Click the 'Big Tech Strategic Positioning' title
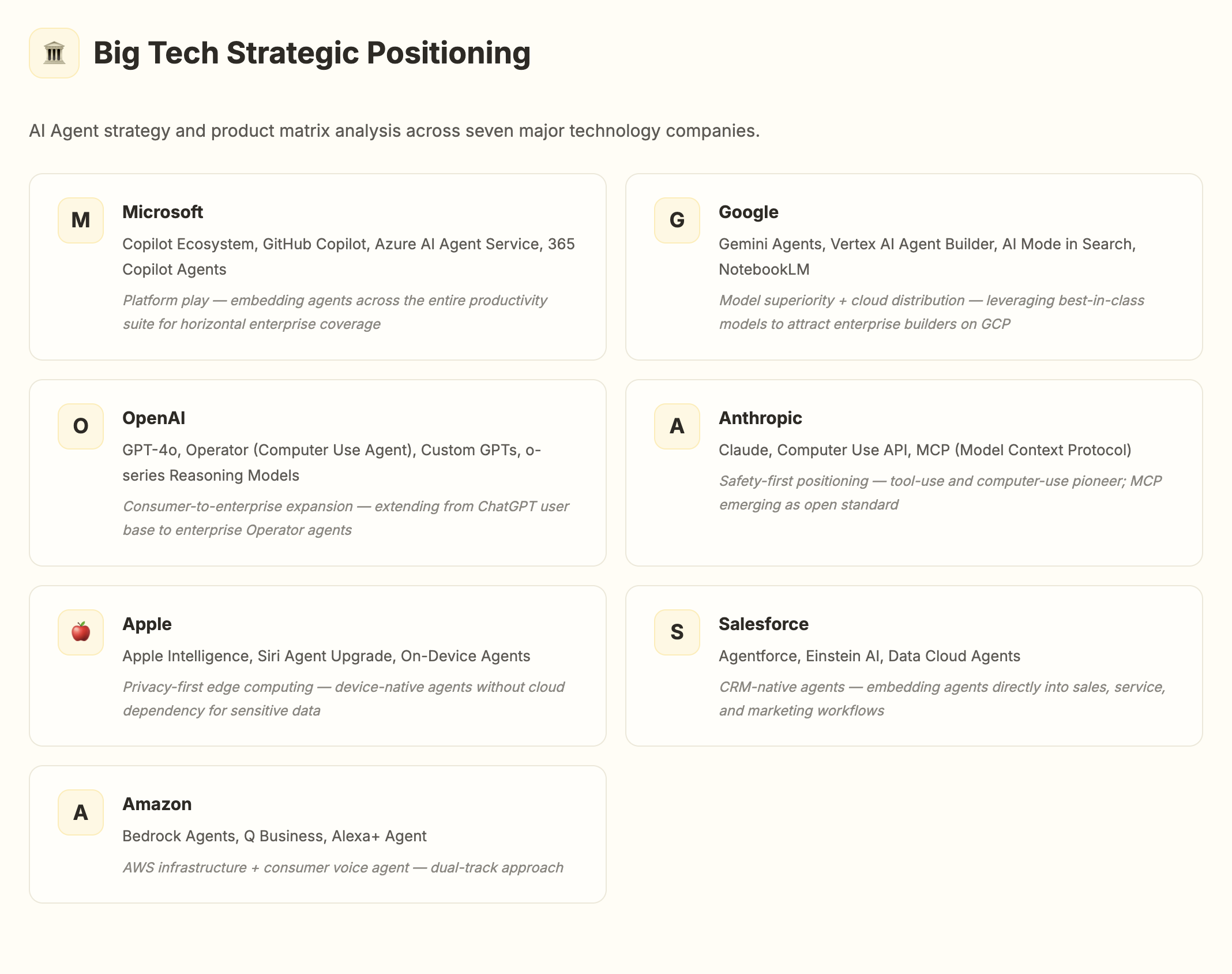1232x974 pixels. click(311, 53)
